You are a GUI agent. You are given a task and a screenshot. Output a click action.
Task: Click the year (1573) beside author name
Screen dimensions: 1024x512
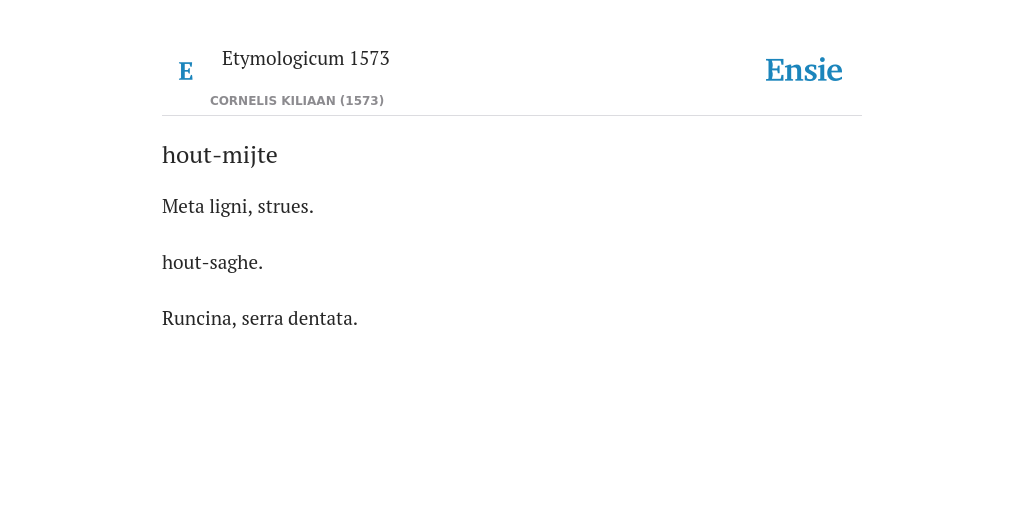tap(362, 101)
